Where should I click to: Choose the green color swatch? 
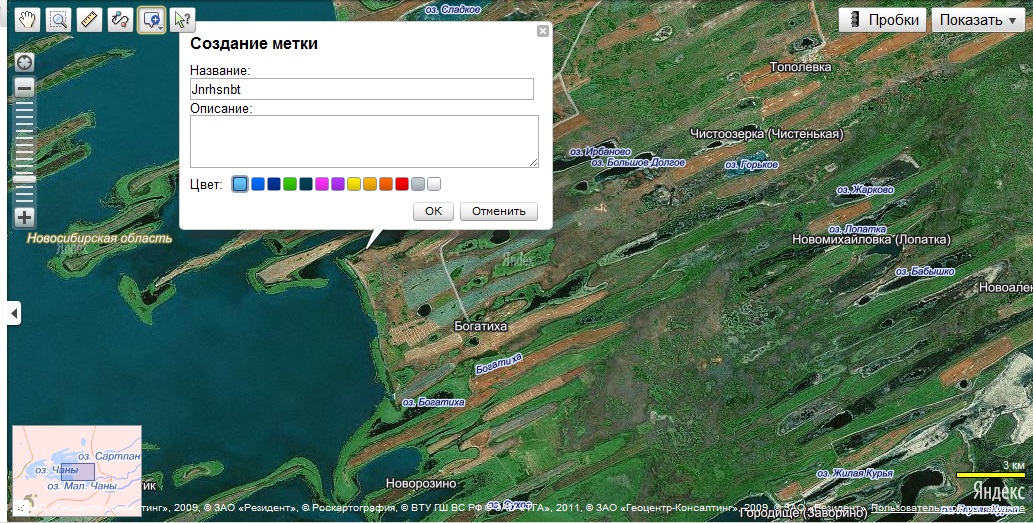point(290,184)
